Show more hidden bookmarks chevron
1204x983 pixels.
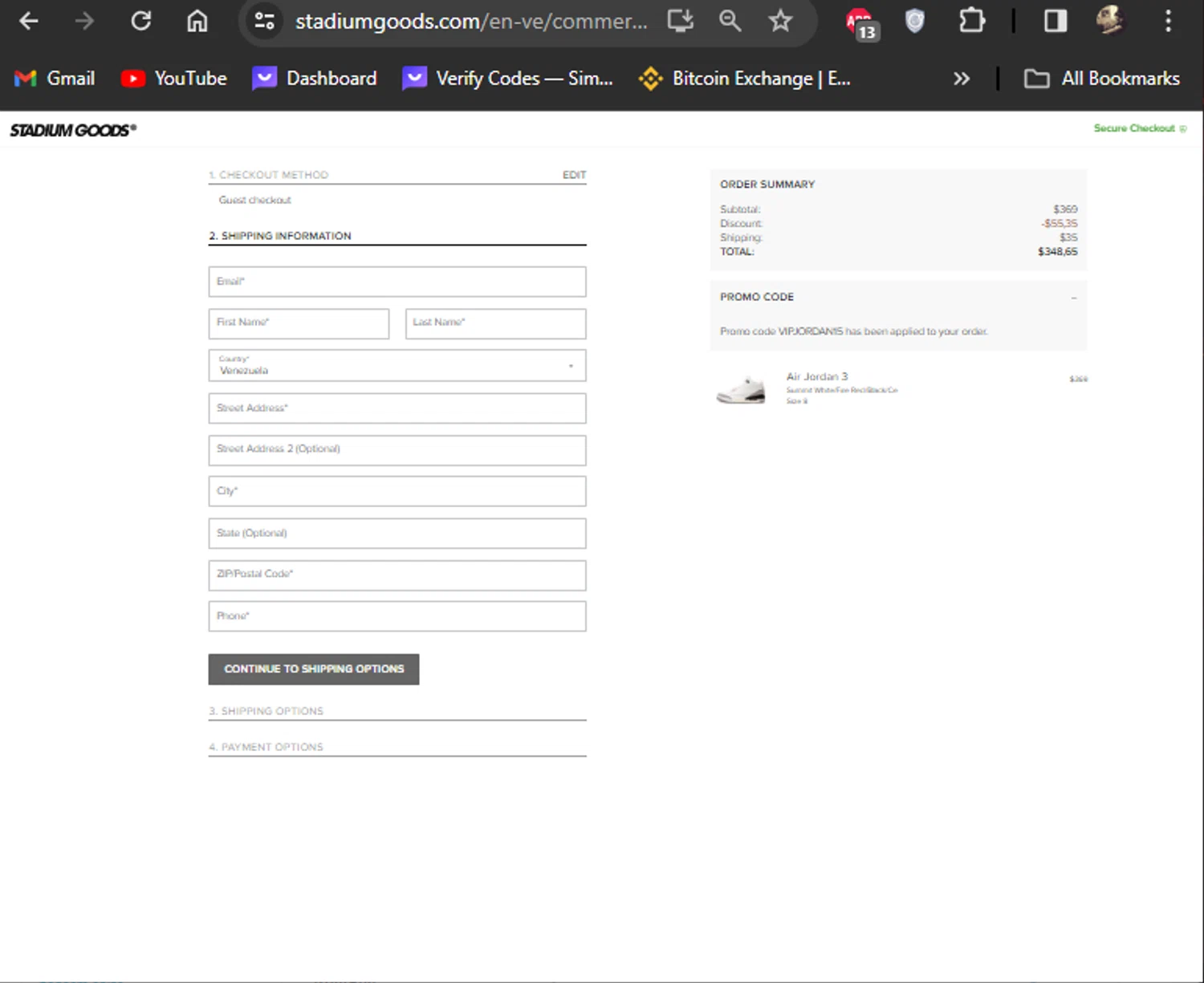click(961, 79)
